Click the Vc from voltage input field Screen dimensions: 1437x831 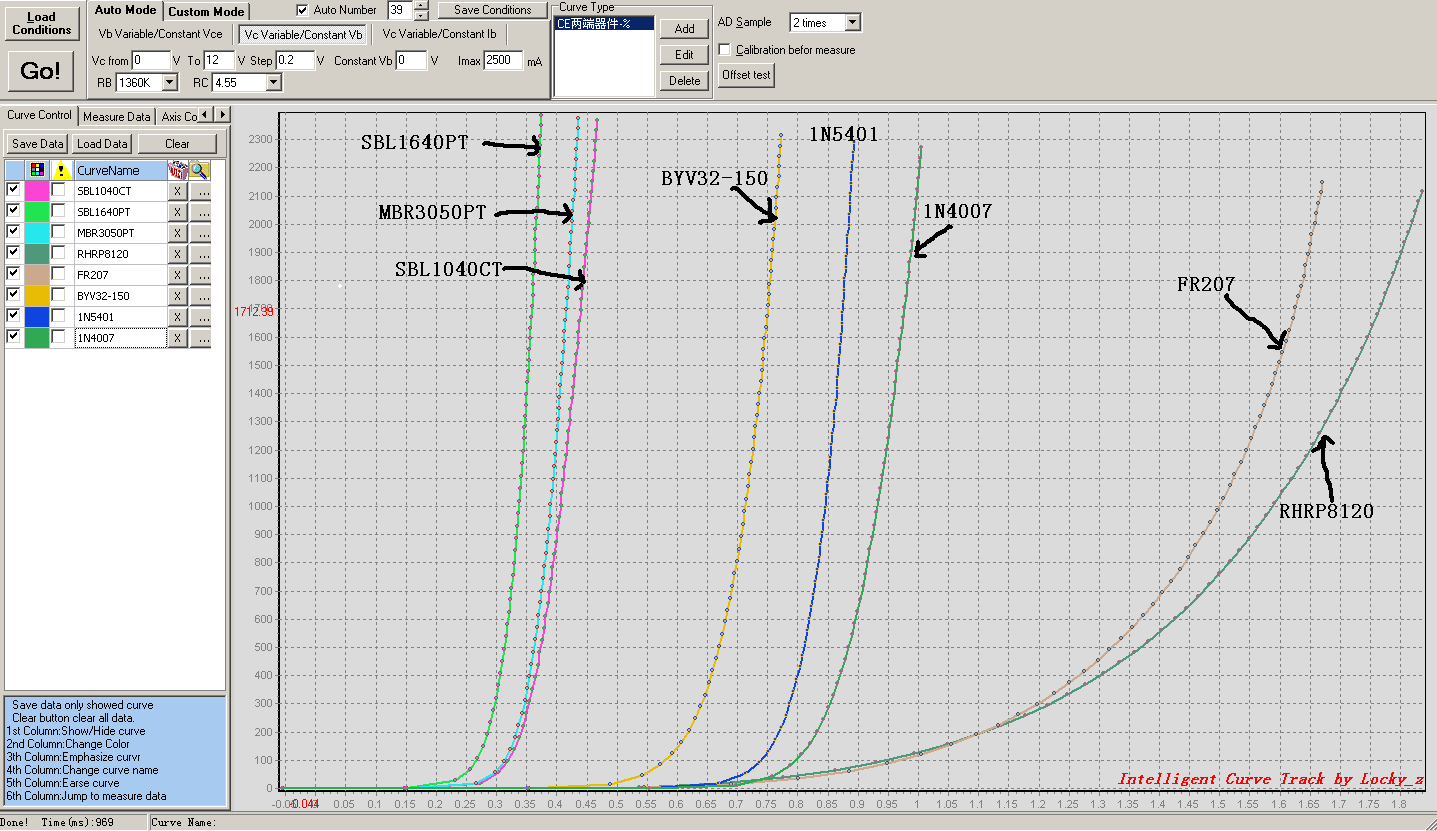(x=150, y=61)
